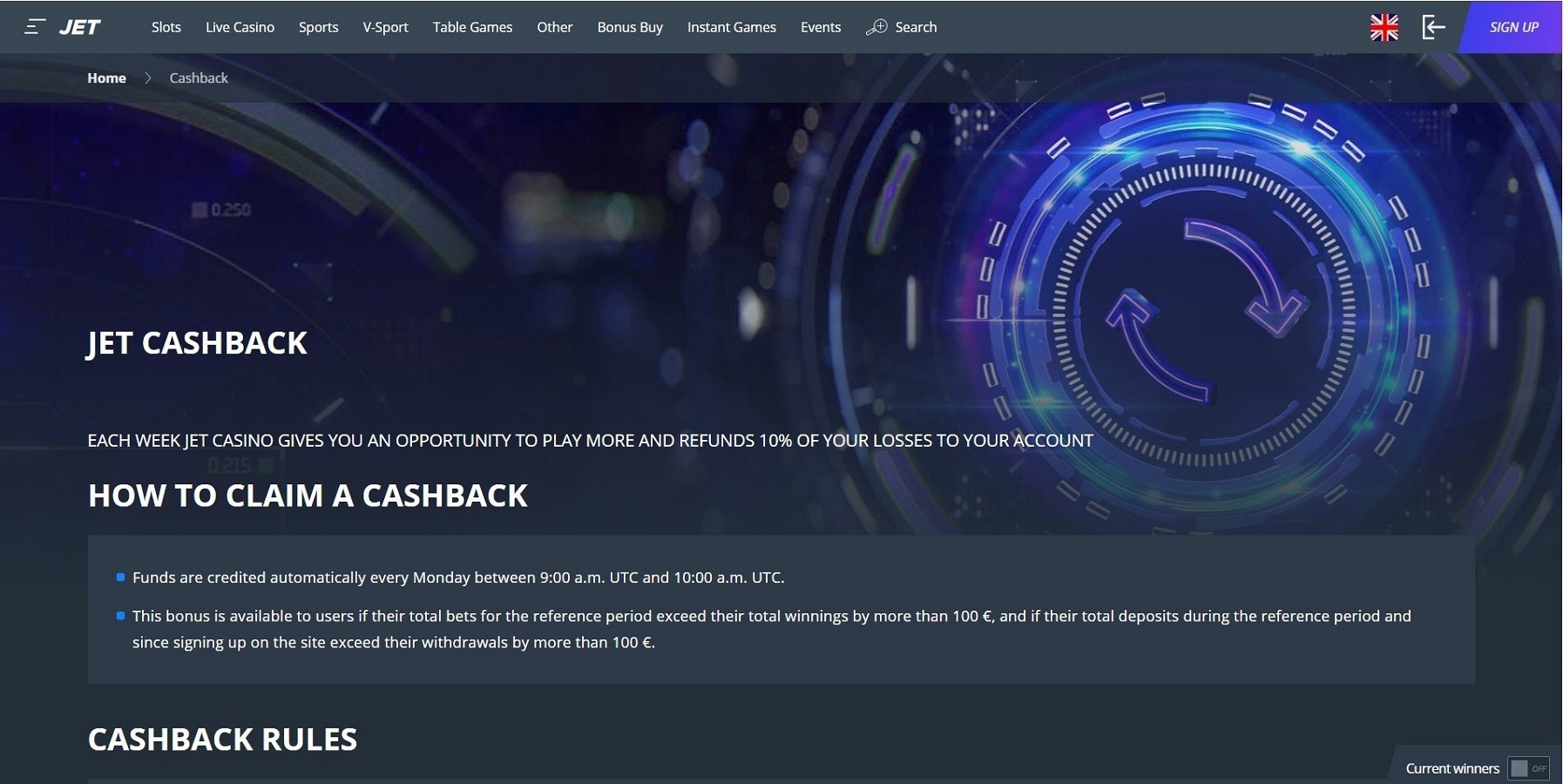The width and height of the screenshot is (1563, 784).
Task: Open Table Games category
Action: [x=472, y=27]
